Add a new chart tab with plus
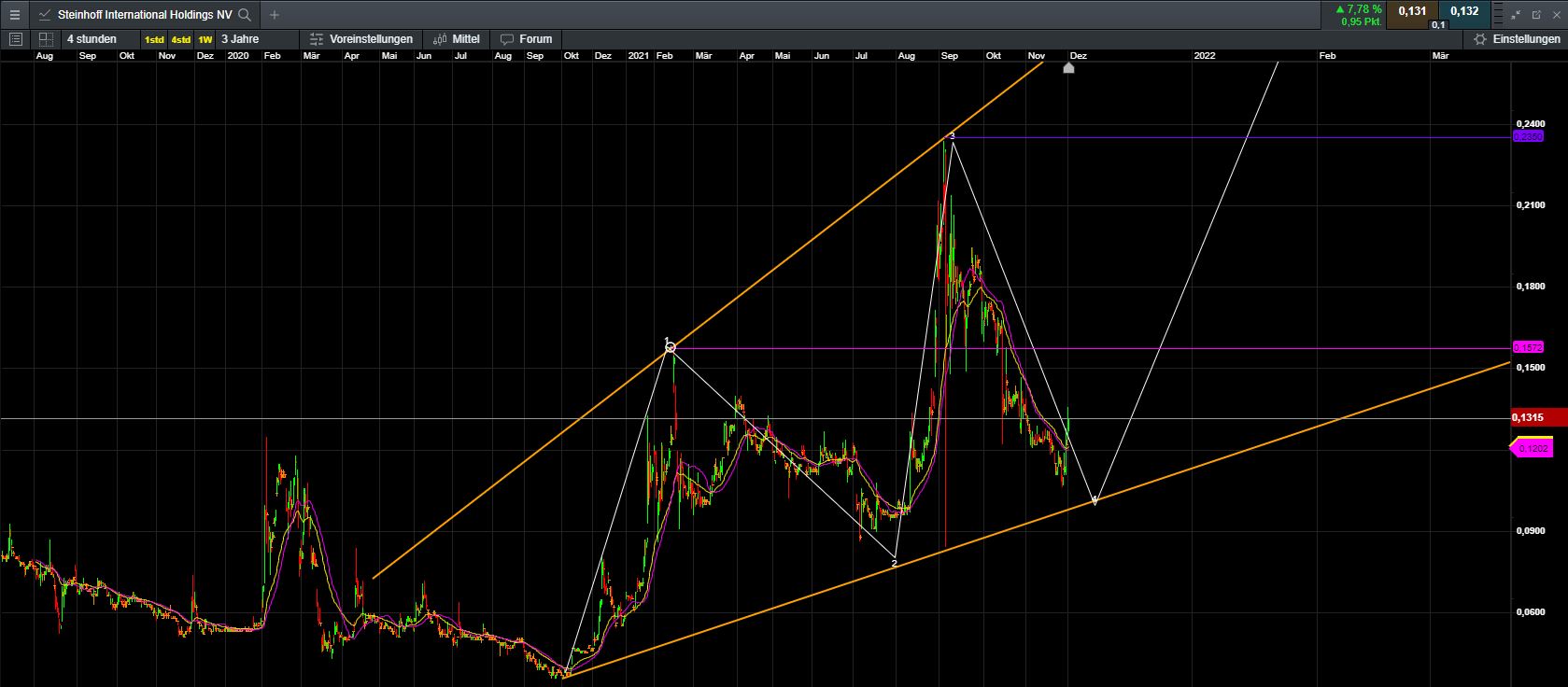The width and height of the screenshot is (1568, 687). (x=275, y=15)
